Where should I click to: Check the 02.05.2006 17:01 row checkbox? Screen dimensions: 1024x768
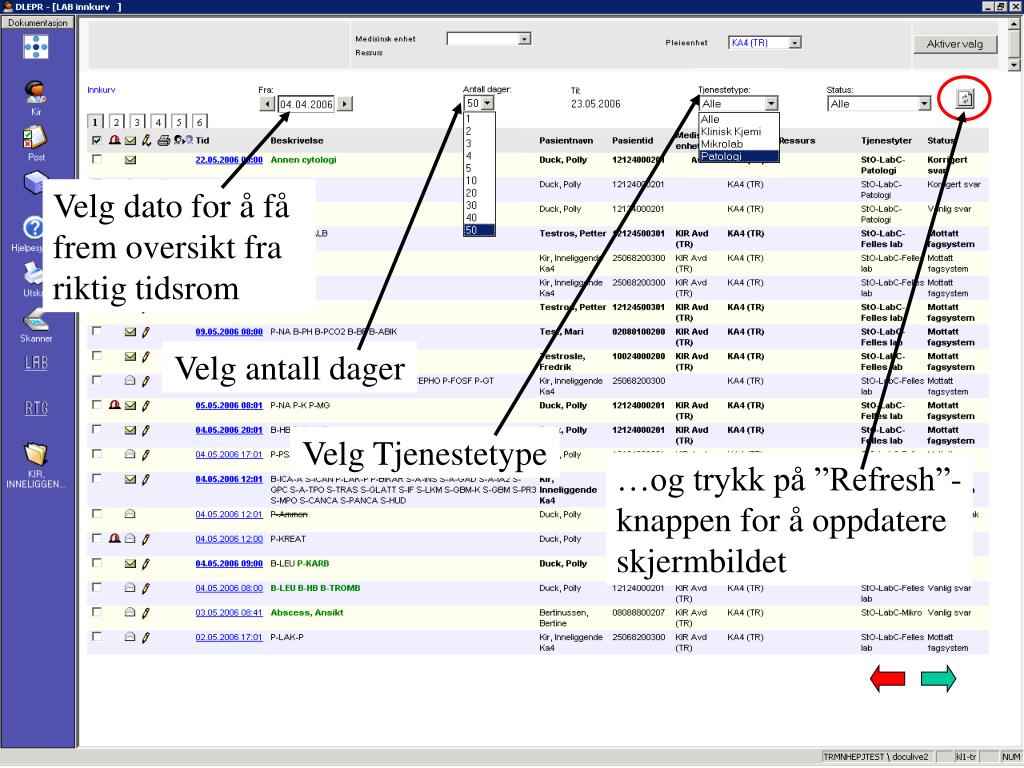click(97, 636)
